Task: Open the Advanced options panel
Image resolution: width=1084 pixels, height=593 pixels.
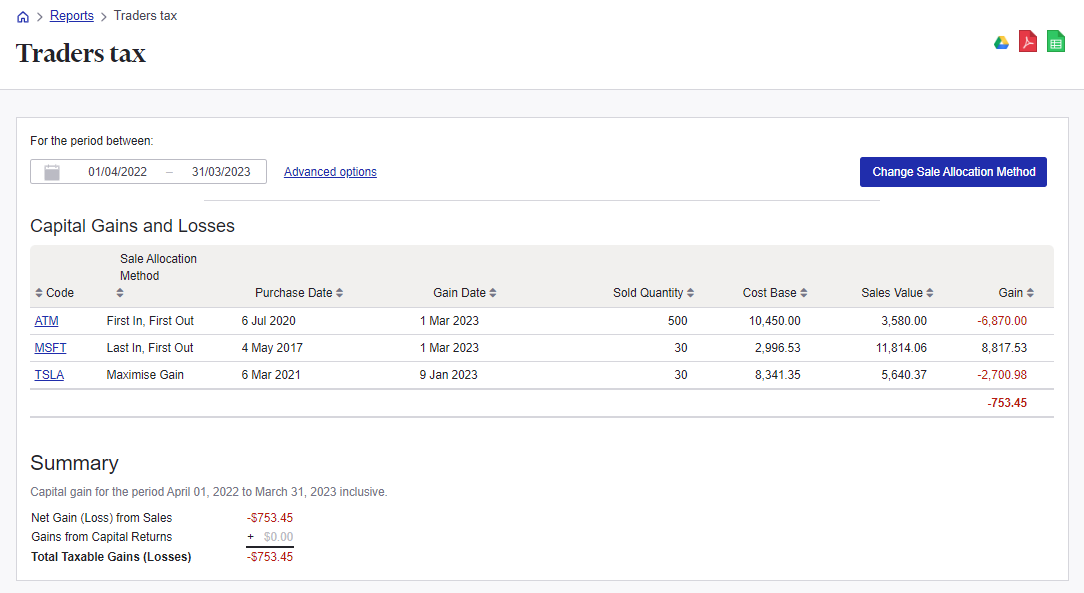Action: pos(330,171)
